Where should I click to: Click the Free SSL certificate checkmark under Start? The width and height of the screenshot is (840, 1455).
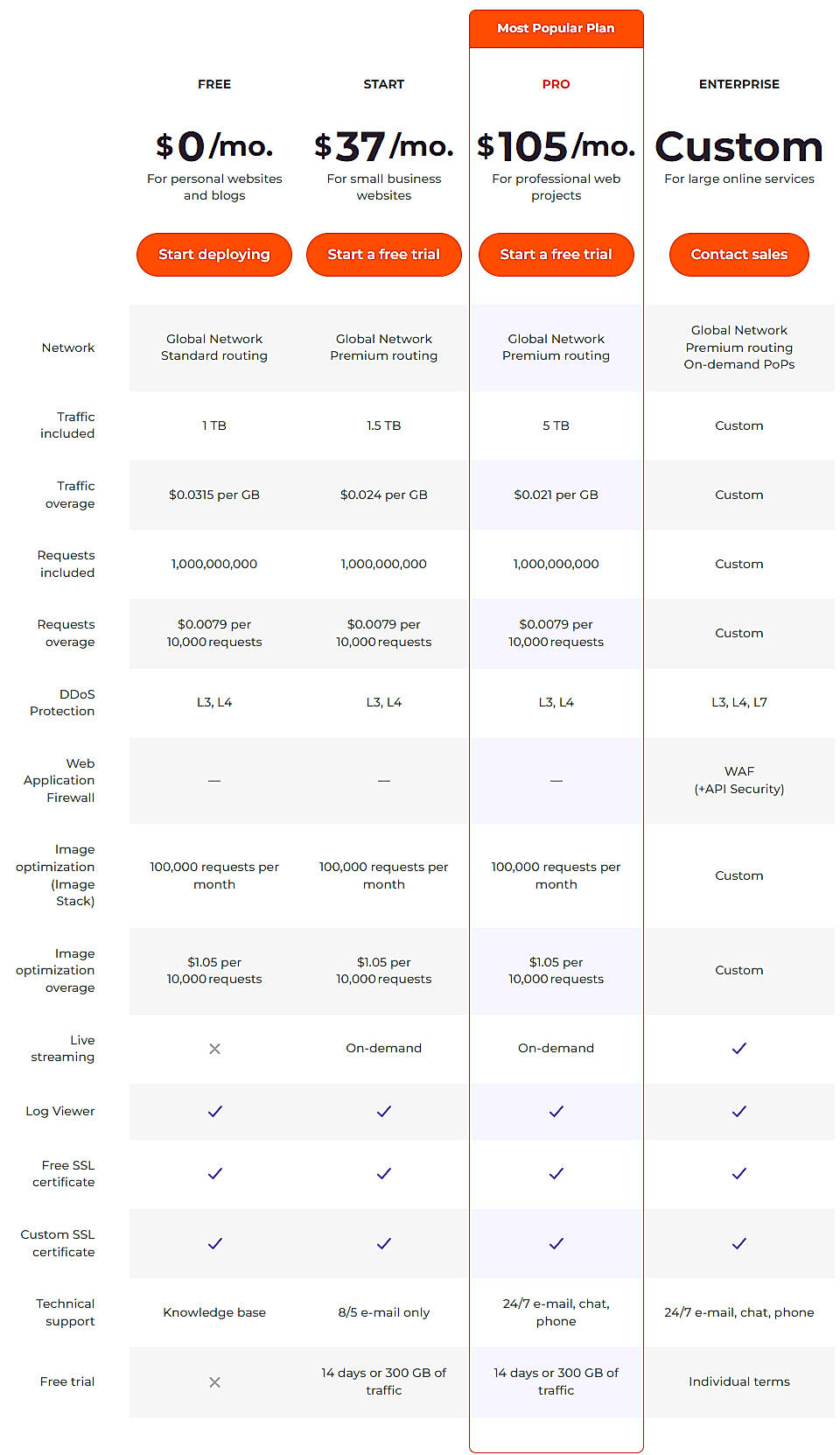383,1174
